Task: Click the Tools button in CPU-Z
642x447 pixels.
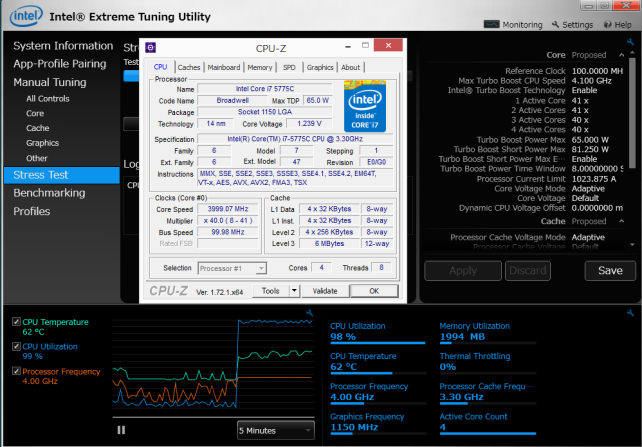Action: point(270,291)
